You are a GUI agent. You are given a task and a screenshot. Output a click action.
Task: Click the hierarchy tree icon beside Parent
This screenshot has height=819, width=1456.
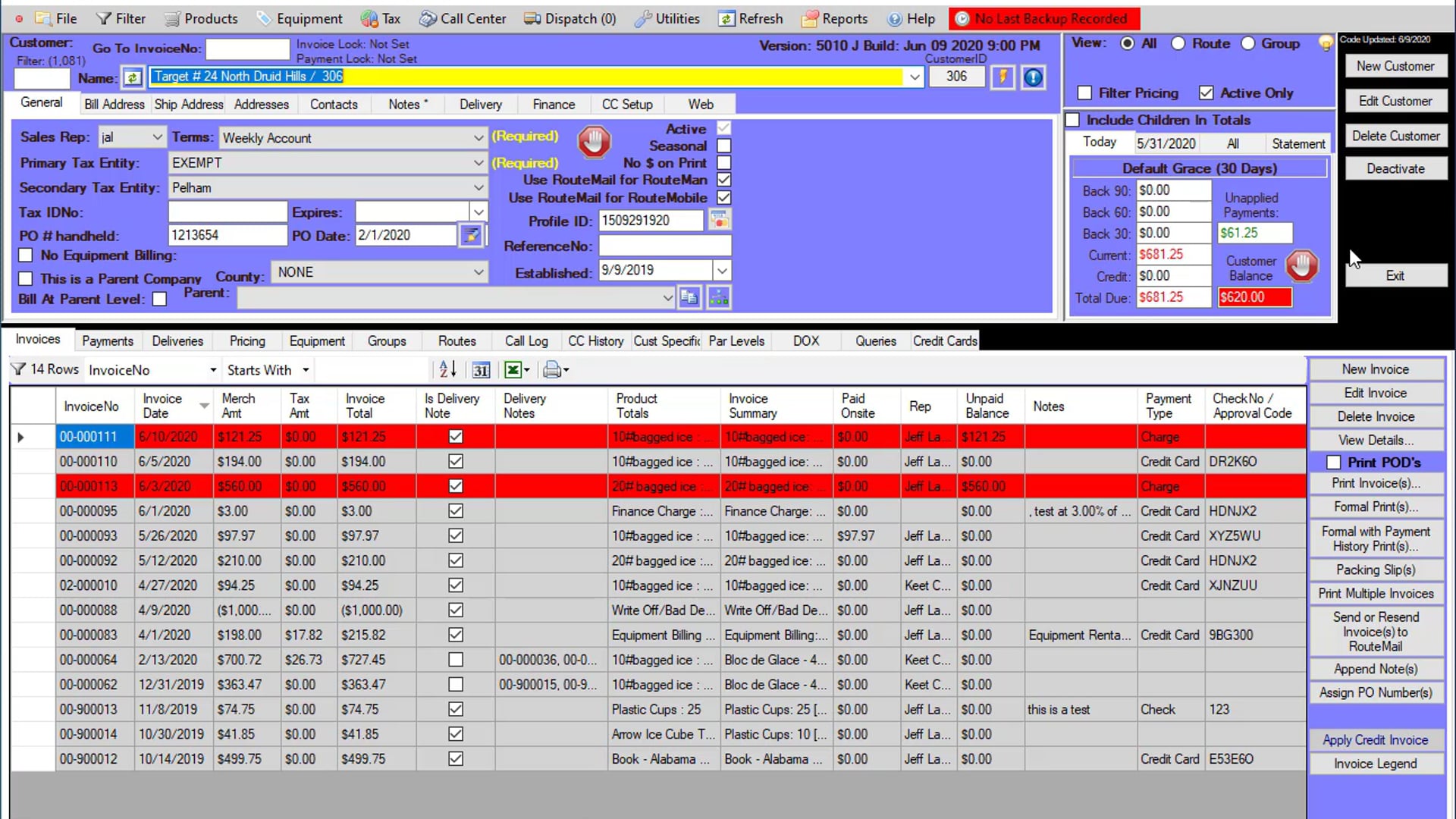718,297
